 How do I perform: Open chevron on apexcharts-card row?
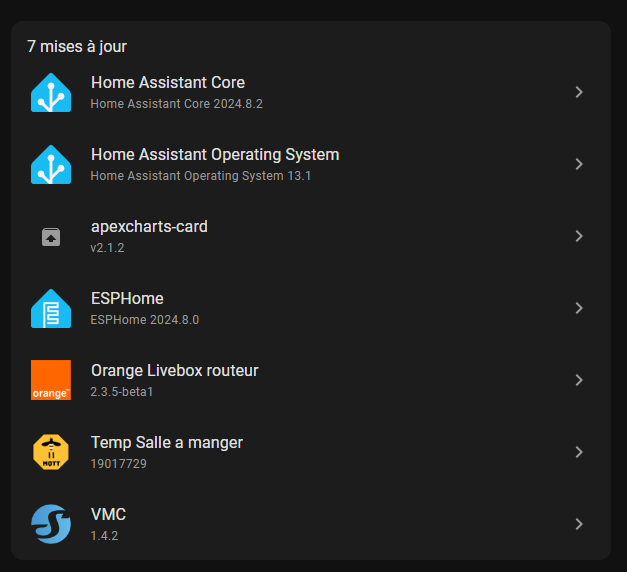click(x=579, y=236)
